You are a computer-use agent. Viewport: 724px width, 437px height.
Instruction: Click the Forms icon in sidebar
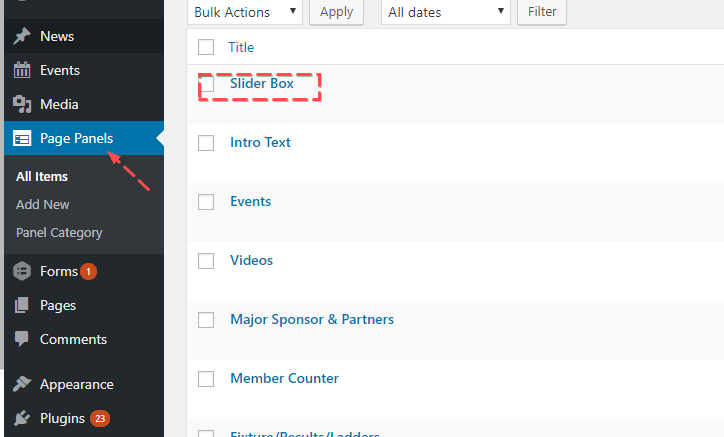point(22,271)
